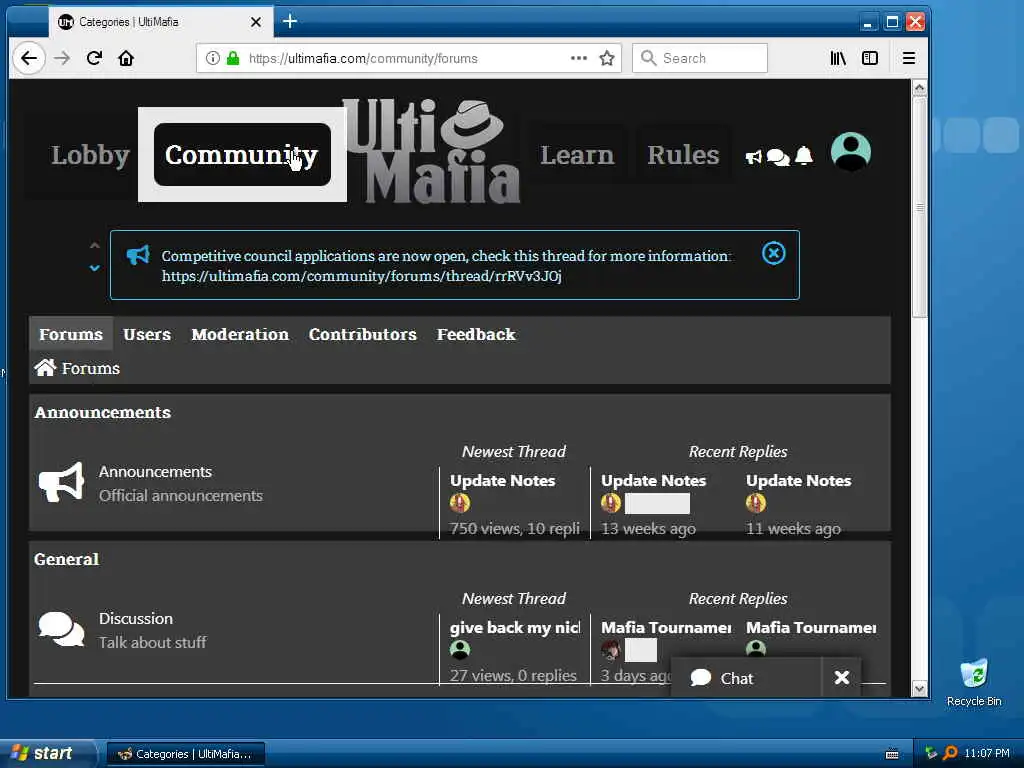Select the Community navigation item
This screenshot has width=1024, height=768.
pos(242,155)
